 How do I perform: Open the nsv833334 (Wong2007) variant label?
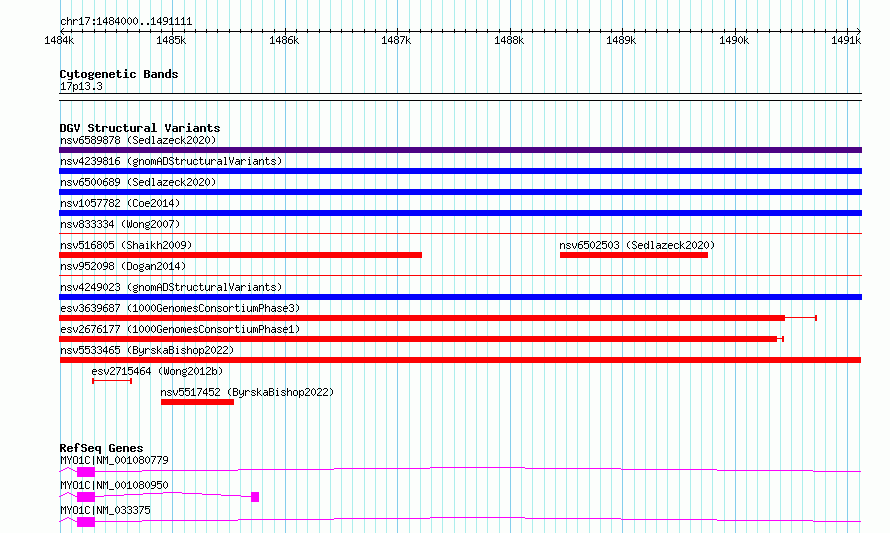120,224
